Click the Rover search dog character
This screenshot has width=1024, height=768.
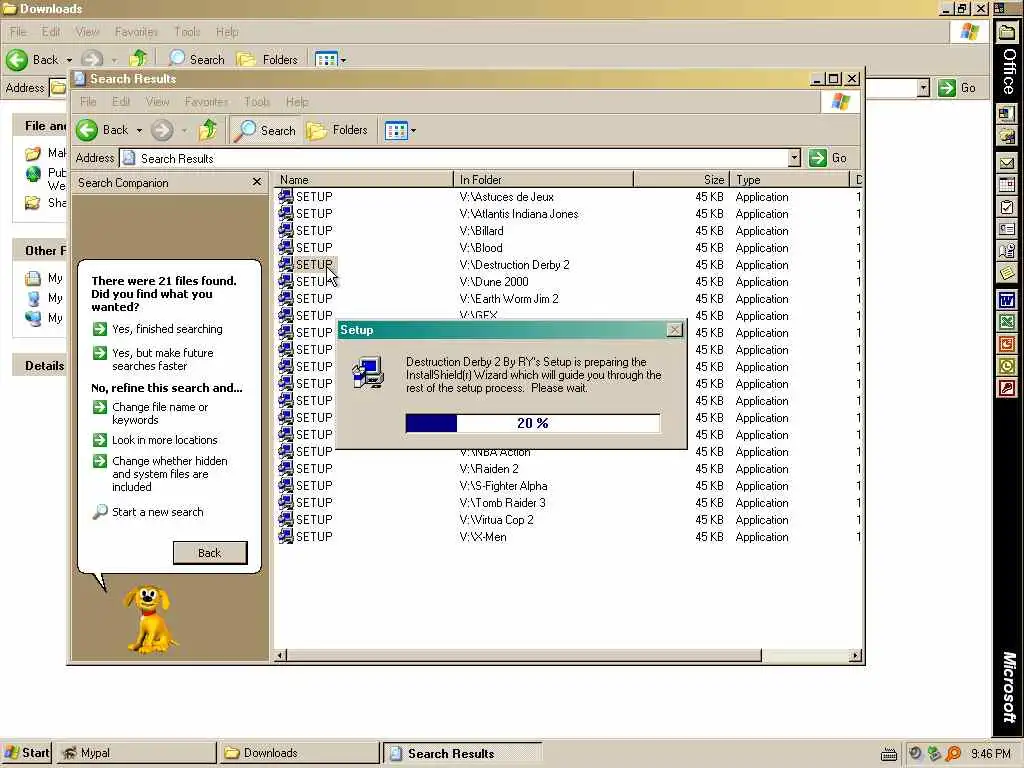[x=150, y=620]
